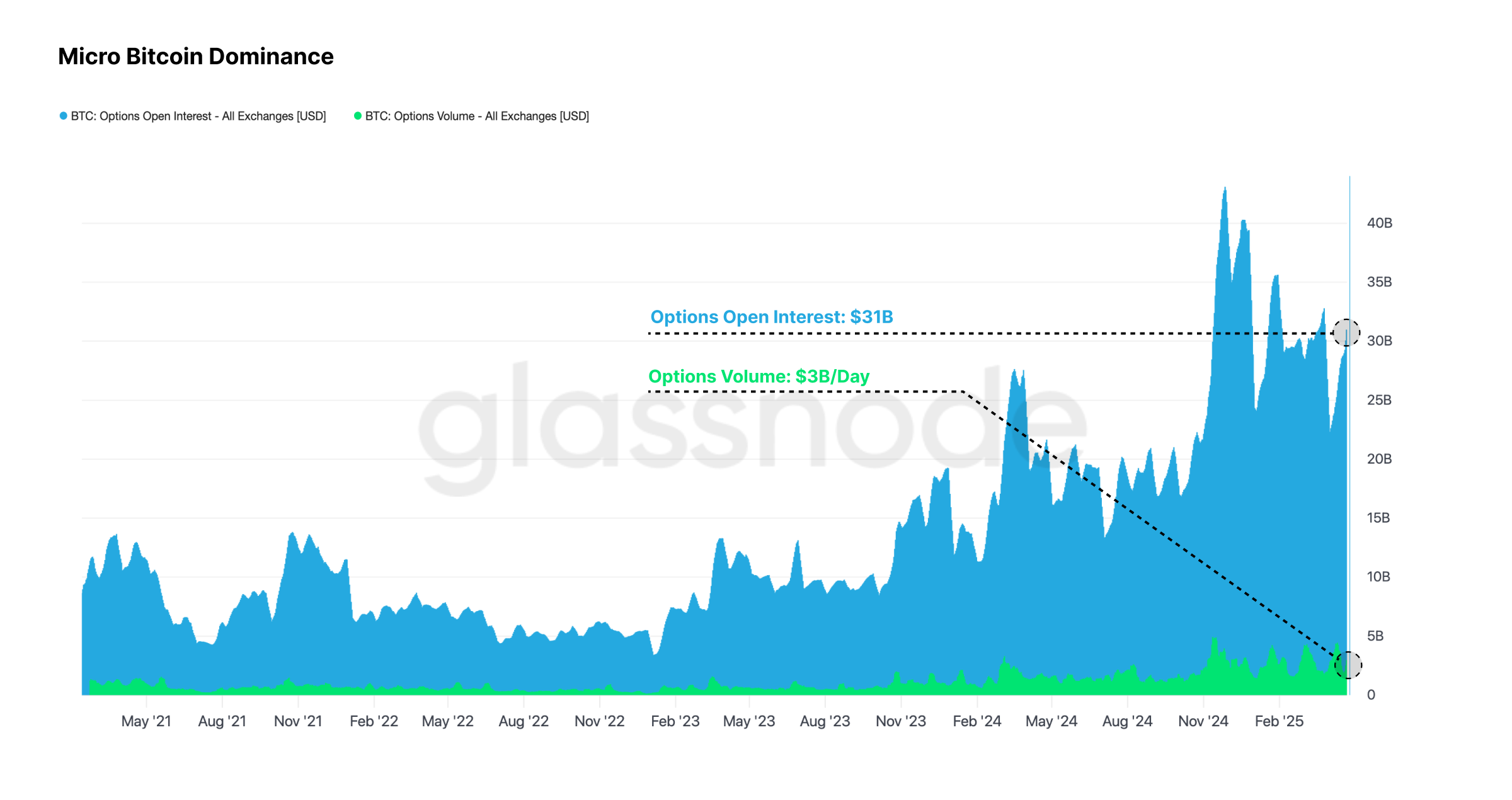The width and height of the screenshot is (1512, 800).
Task: Click the Nov '24 x-axis label
Action: point(1203,721)
